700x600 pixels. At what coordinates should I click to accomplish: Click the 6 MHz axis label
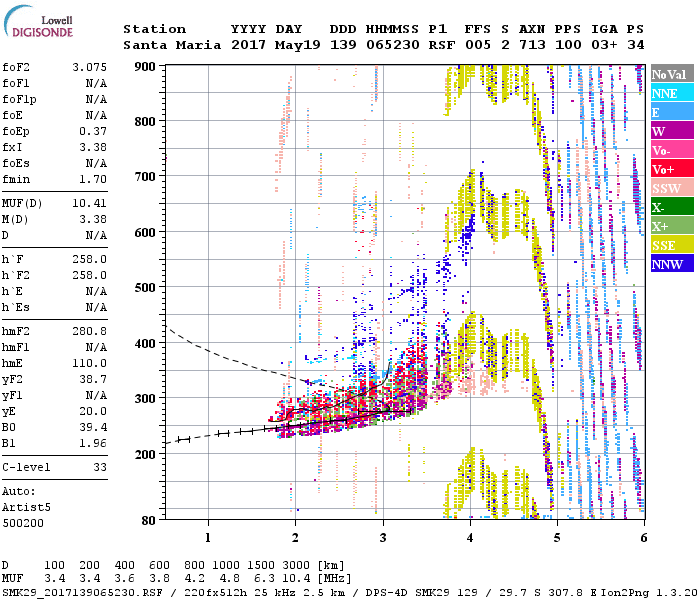point(643,538)
